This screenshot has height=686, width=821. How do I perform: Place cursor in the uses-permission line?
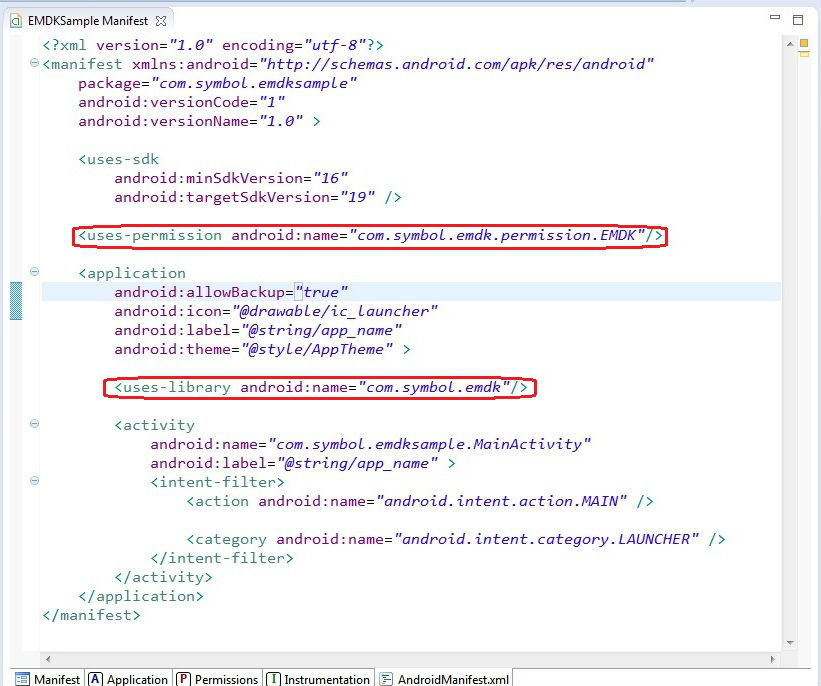click(x=370, y=236)
